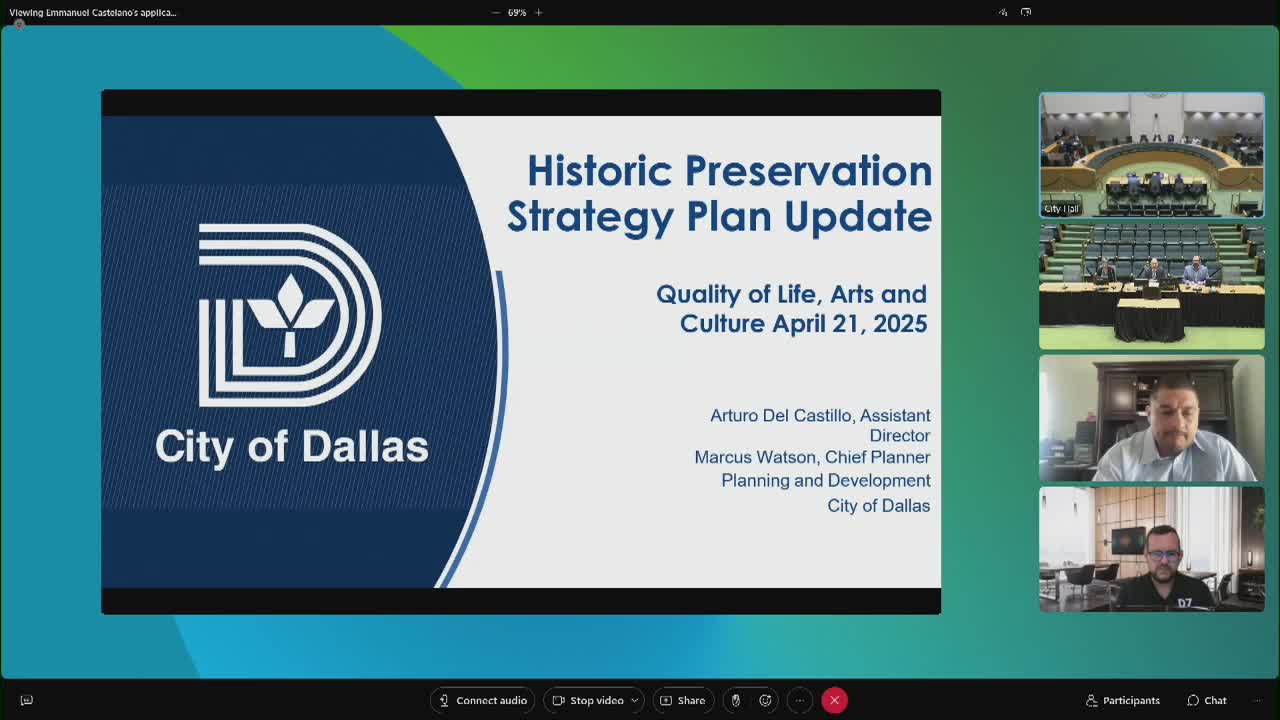Click the zoom in plus control
1280x720 pixels.
click(x=538, y=12)
